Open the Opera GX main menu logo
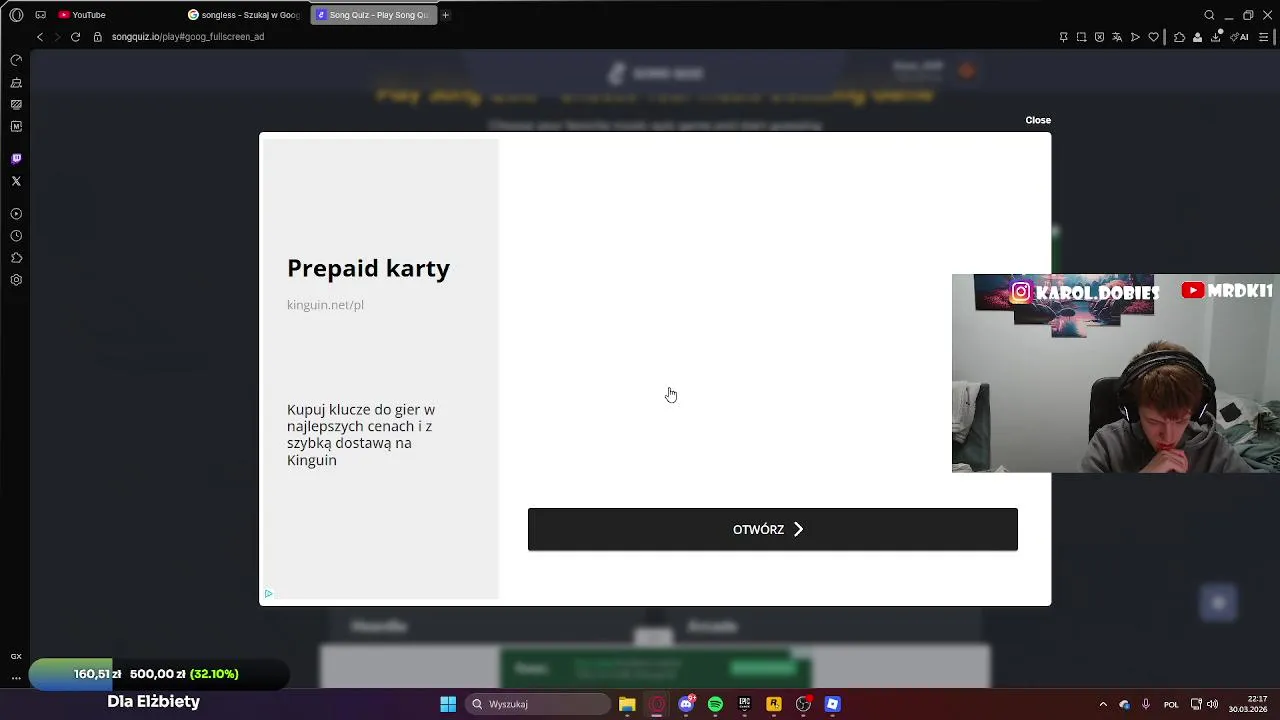The height and width of the screenshot is (720, 1280). click(16, 15)
